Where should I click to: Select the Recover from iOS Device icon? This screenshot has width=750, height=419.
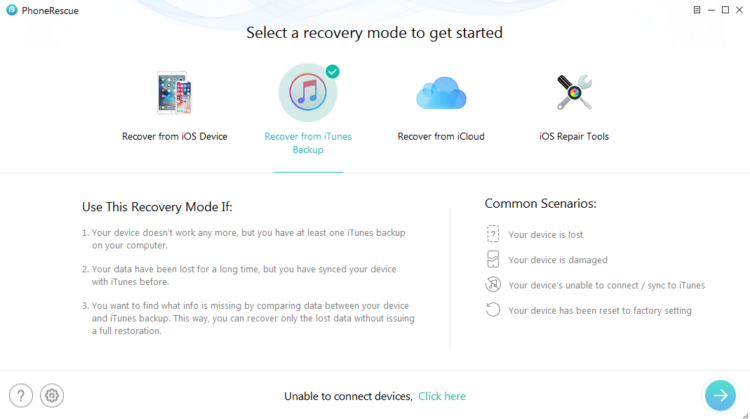(175, 93)
